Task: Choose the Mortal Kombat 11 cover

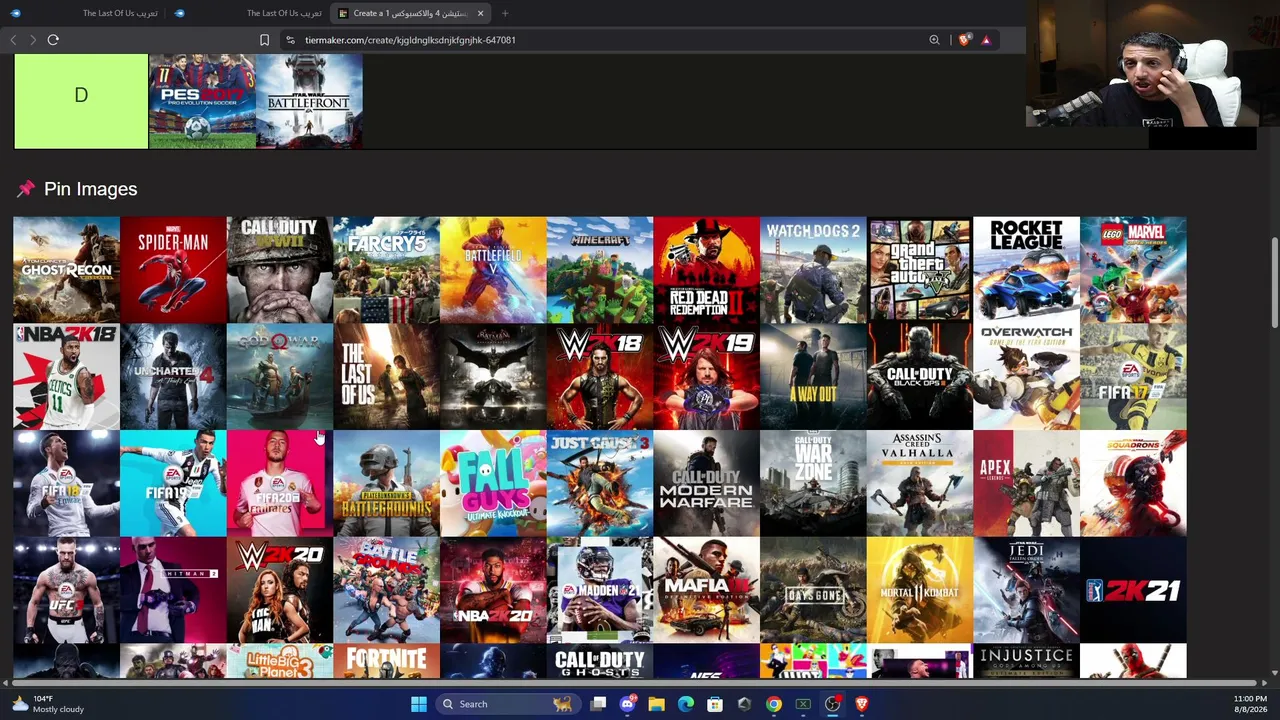Action: click(920, 590)
